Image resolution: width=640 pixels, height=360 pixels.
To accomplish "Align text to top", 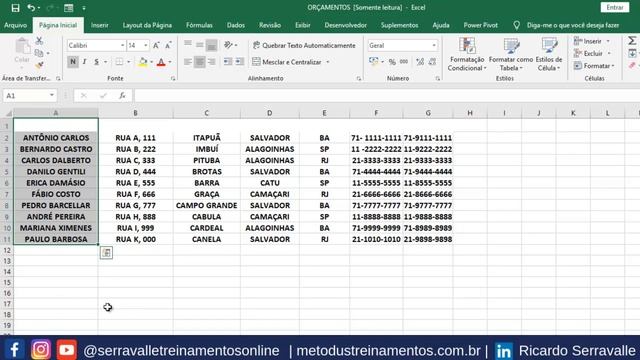I will tap(188, 44).
